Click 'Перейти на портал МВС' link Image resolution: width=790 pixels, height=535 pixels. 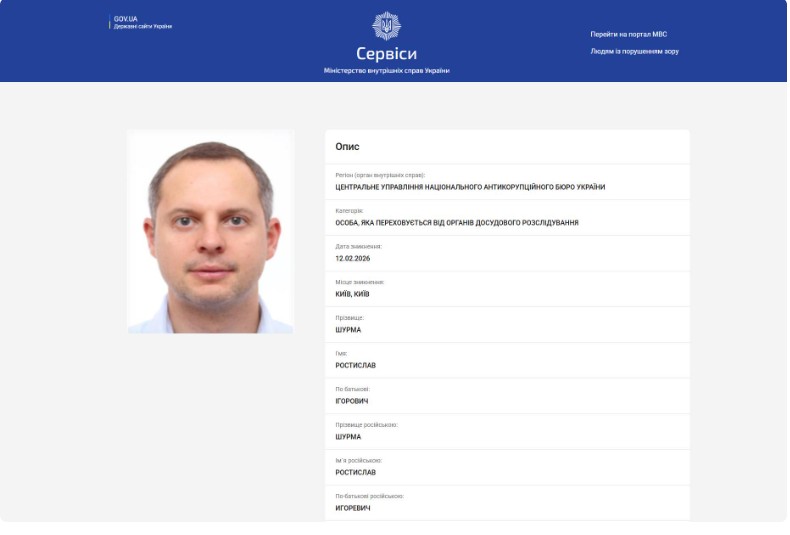(x=628, y=34)
